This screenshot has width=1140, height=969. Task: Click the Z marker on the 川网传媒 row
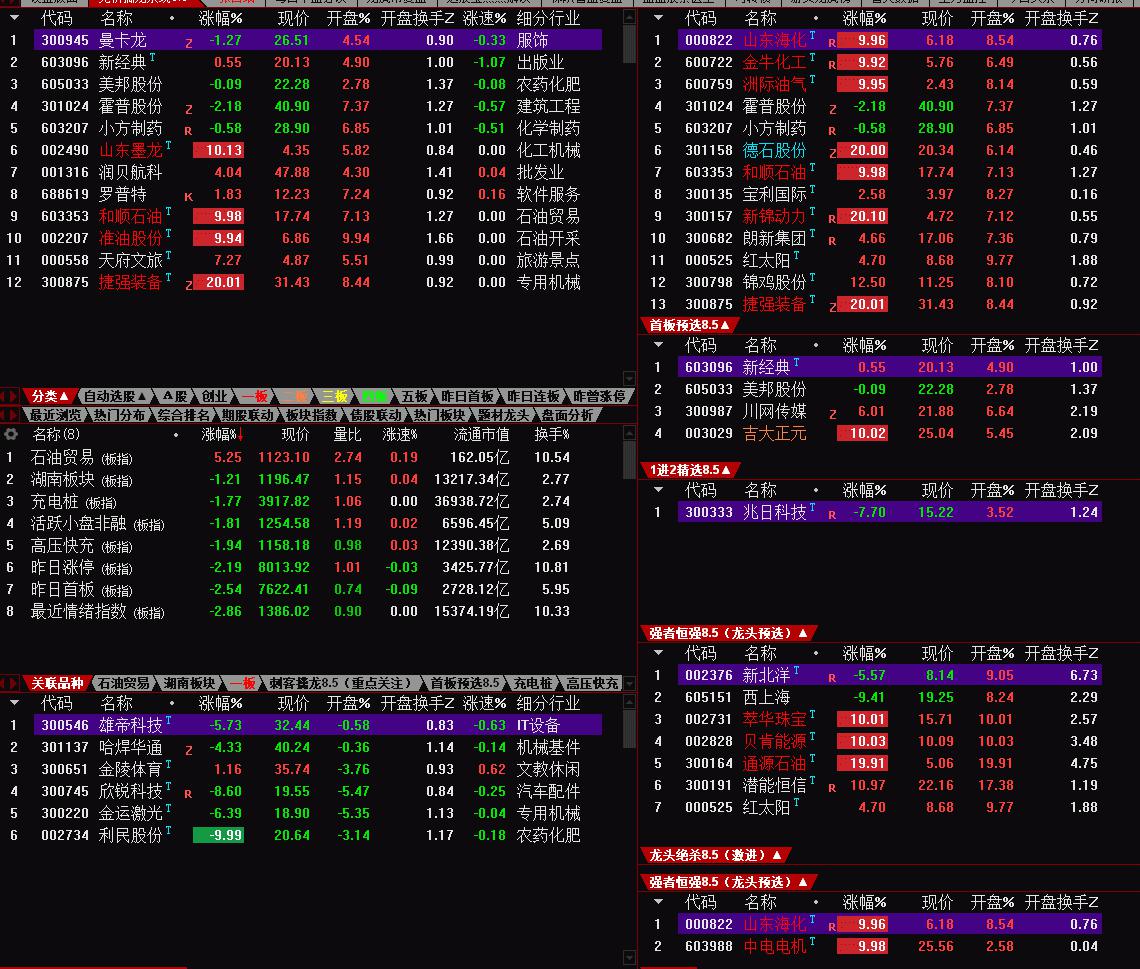pyautogui.click(x=832, y=414)
